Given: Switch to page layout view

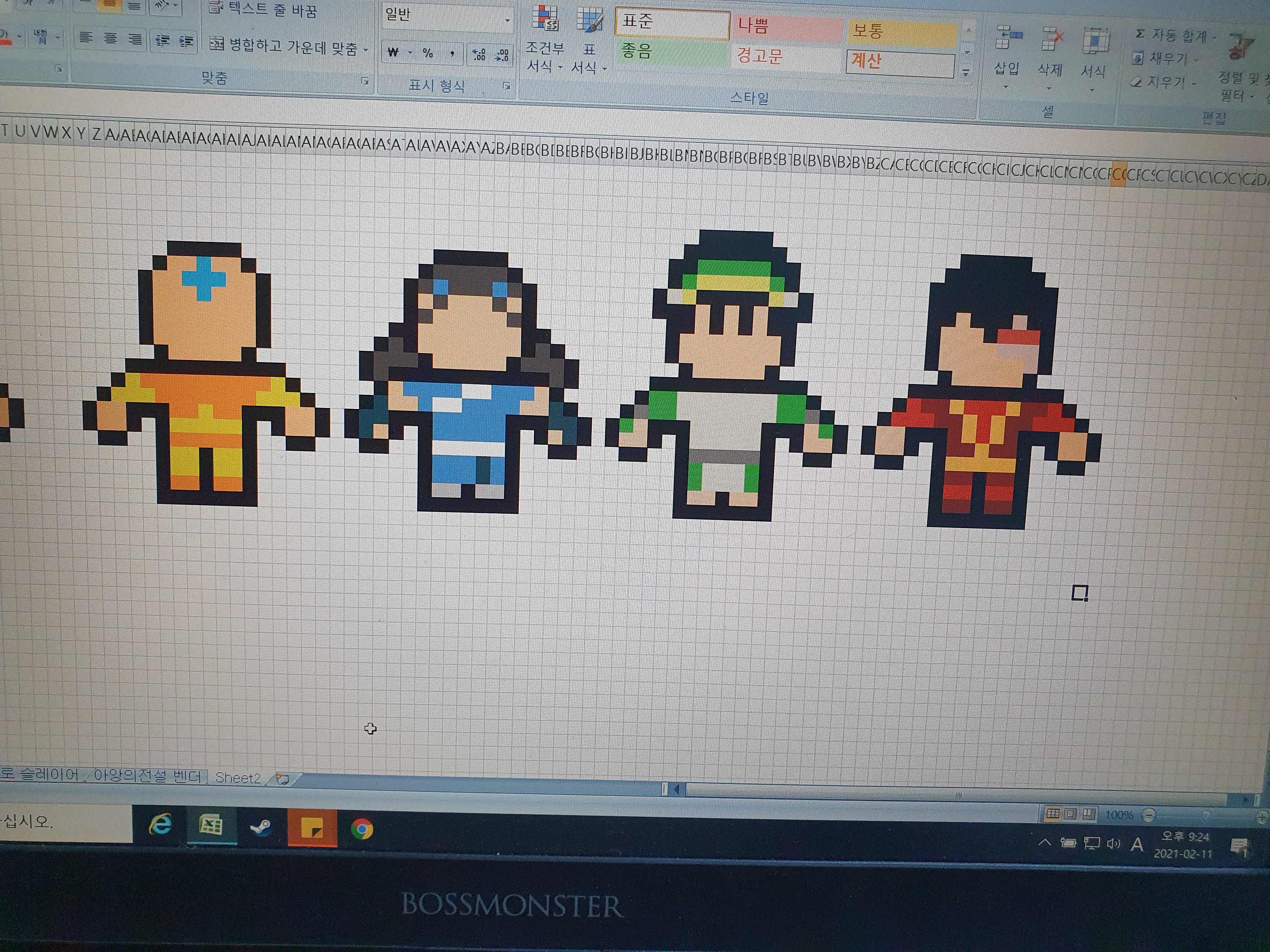Looking at the screenshot, I should pyautogui.click(x=1071, y=814).
